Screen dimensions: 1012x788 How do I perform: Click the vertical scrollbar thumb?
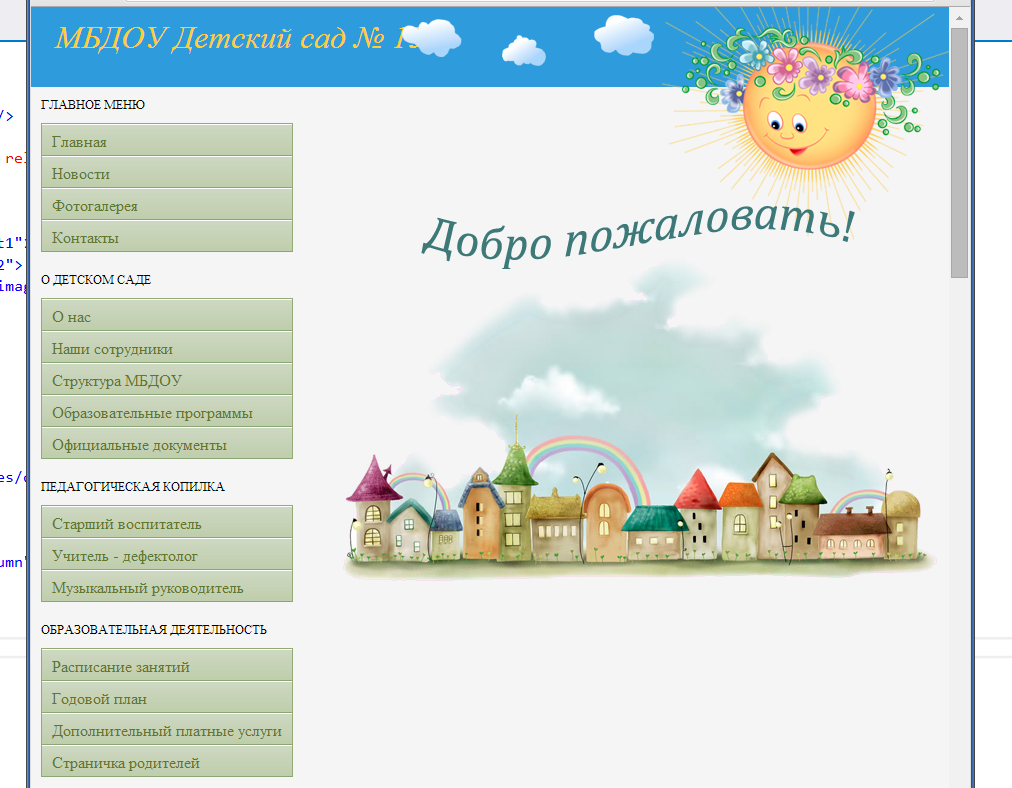[x=959, y=150]
